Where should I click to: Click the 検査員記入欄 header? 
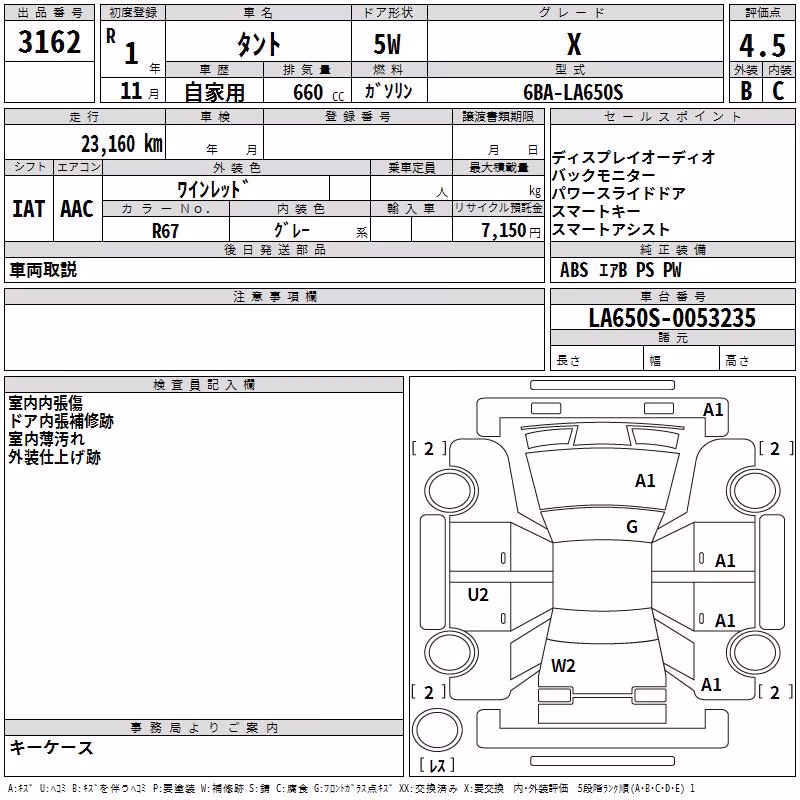point(204,385)
